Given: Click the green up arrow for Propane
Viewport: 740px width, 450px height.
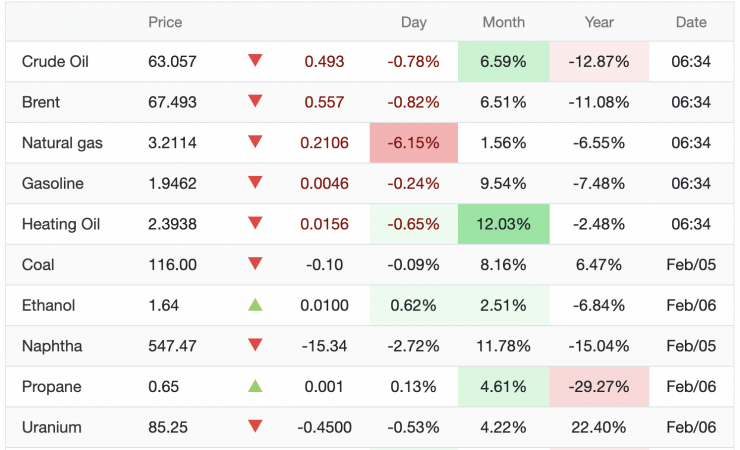Looking at the screenshot, I should (255, 386).
